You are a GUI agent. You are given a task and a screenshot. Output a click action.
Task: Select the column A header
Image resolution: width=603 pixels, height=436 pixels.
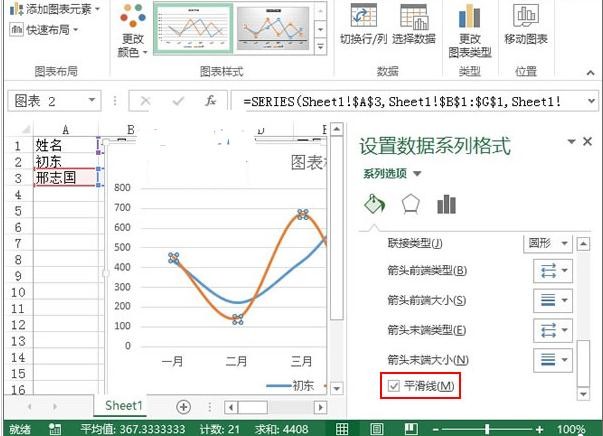[x=65, y=130]
